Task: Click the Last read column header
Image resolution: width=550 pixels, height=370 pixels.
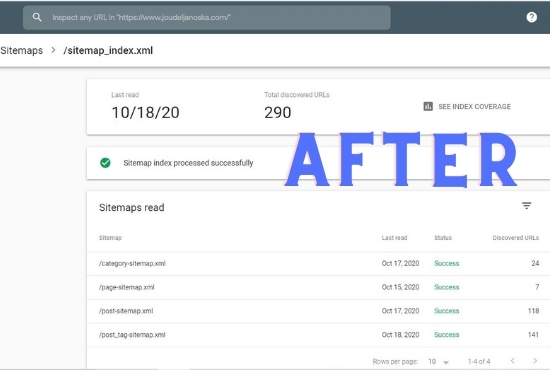Action: (x=394, y=238)
